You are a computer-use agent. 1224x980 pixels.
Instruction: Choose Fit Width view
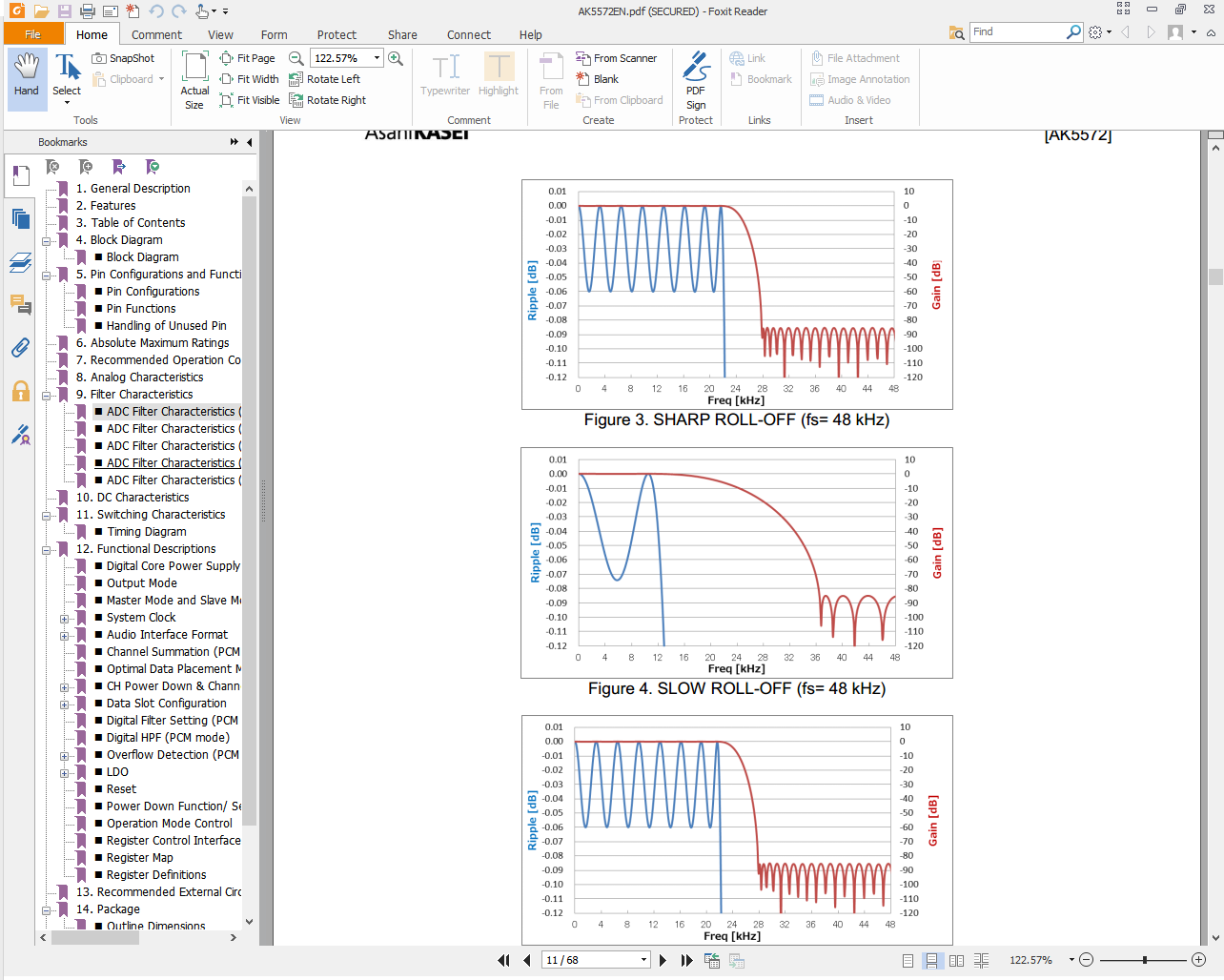tap(249, 79)
